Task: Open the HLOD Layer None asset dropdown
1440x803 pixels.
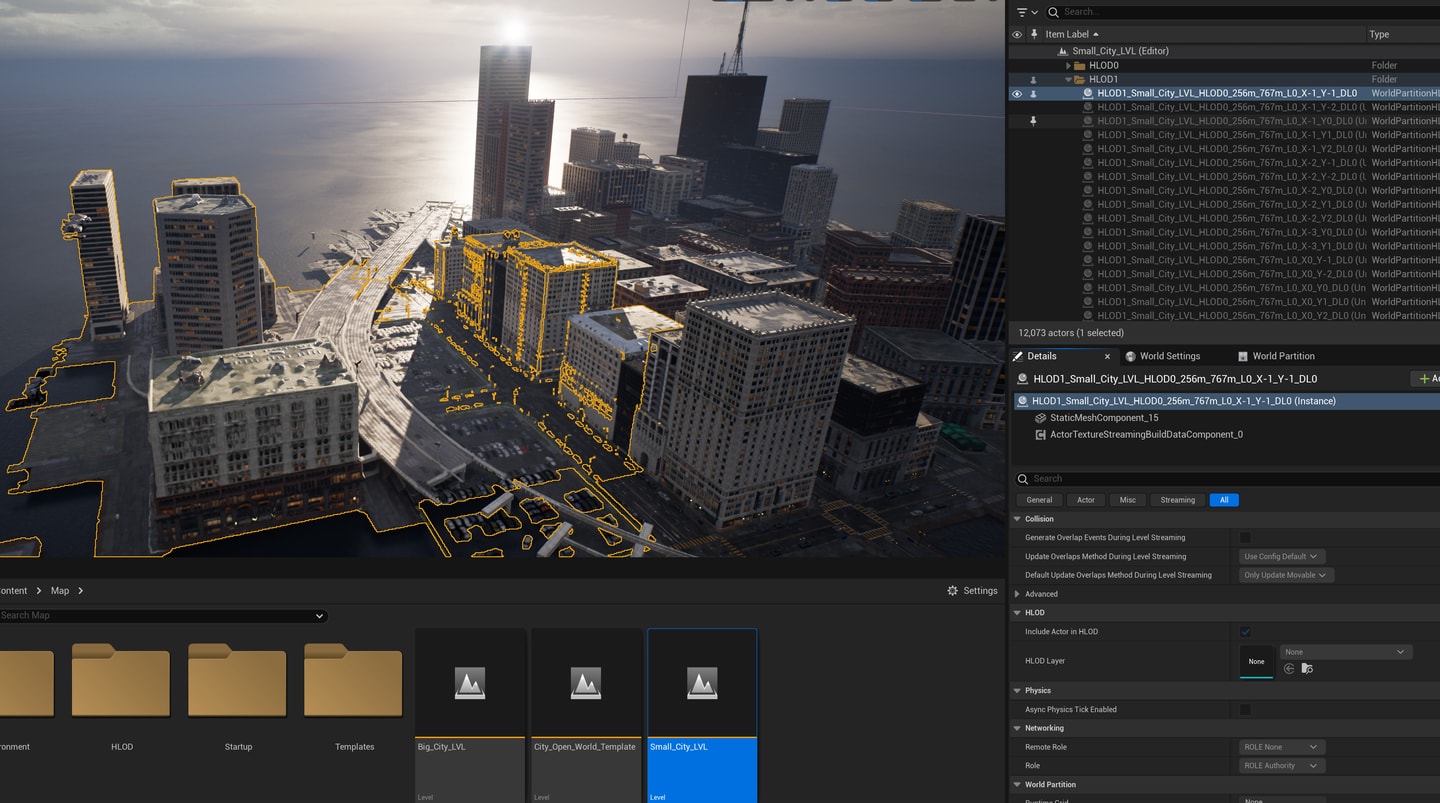Action: (1346, 652)
